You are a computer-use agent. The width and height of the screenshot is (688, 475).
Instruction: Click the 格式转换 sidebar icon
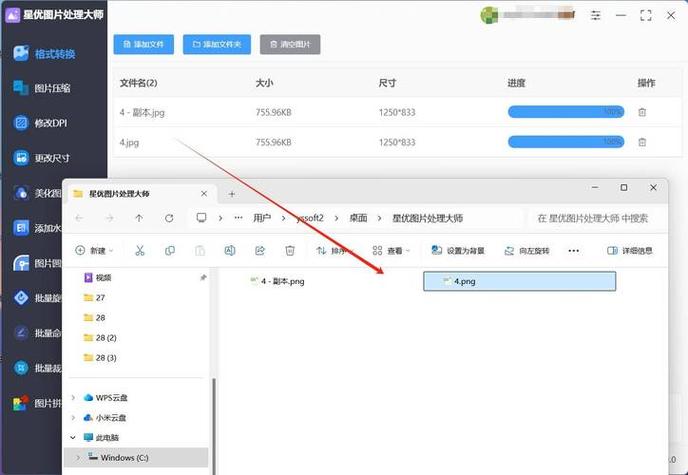click(x=21, y=54)
